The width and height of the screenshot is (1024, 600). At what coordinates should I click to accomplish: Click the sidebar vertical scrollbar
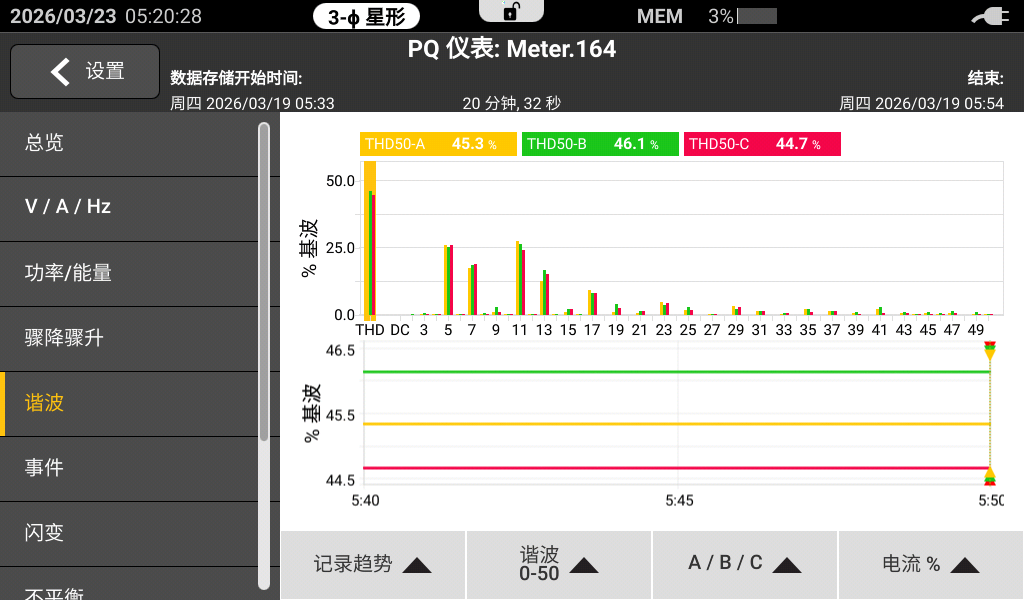pyautogui.click(x=264, y=356)
